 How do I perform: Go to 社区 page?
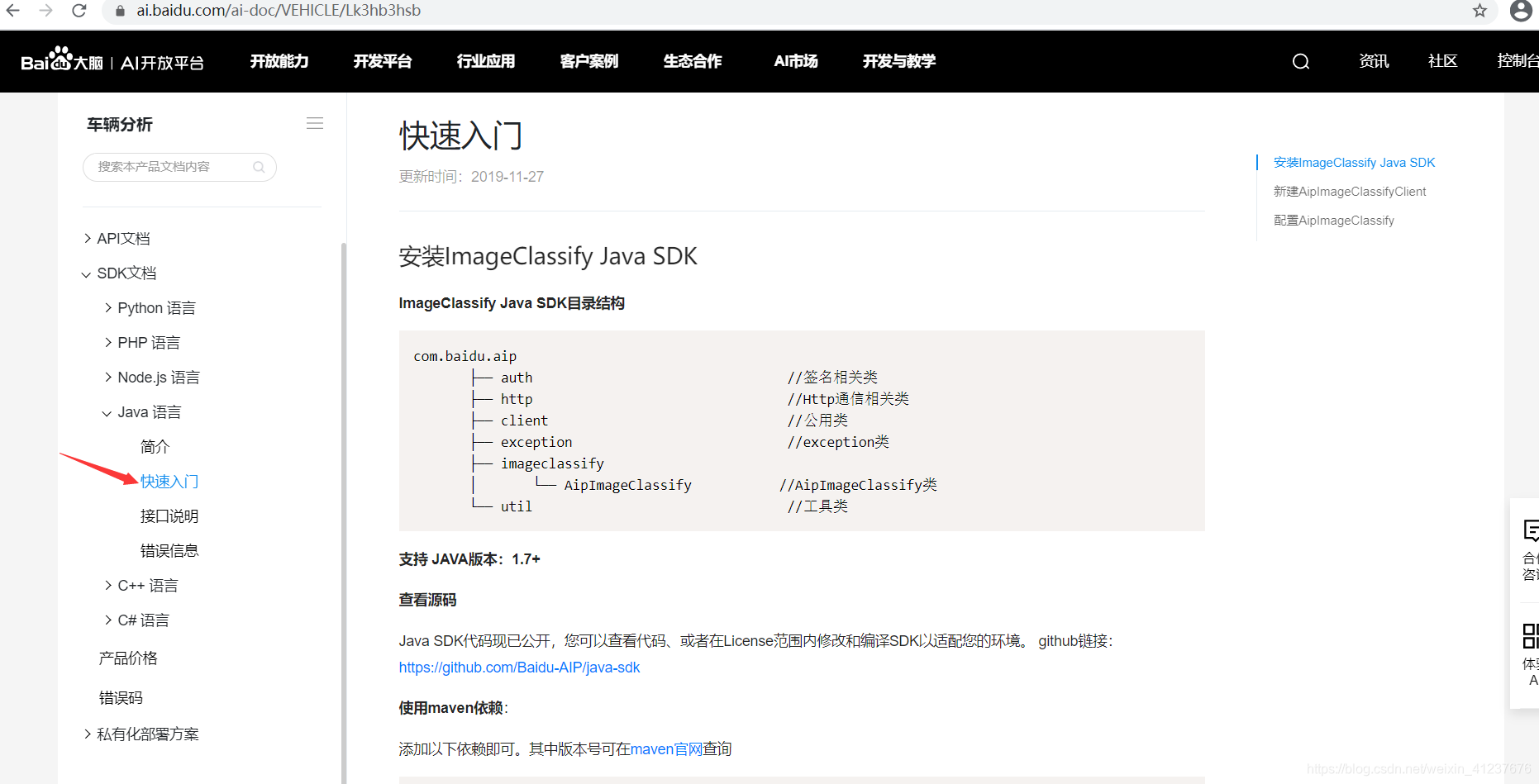click(1442, 61)
